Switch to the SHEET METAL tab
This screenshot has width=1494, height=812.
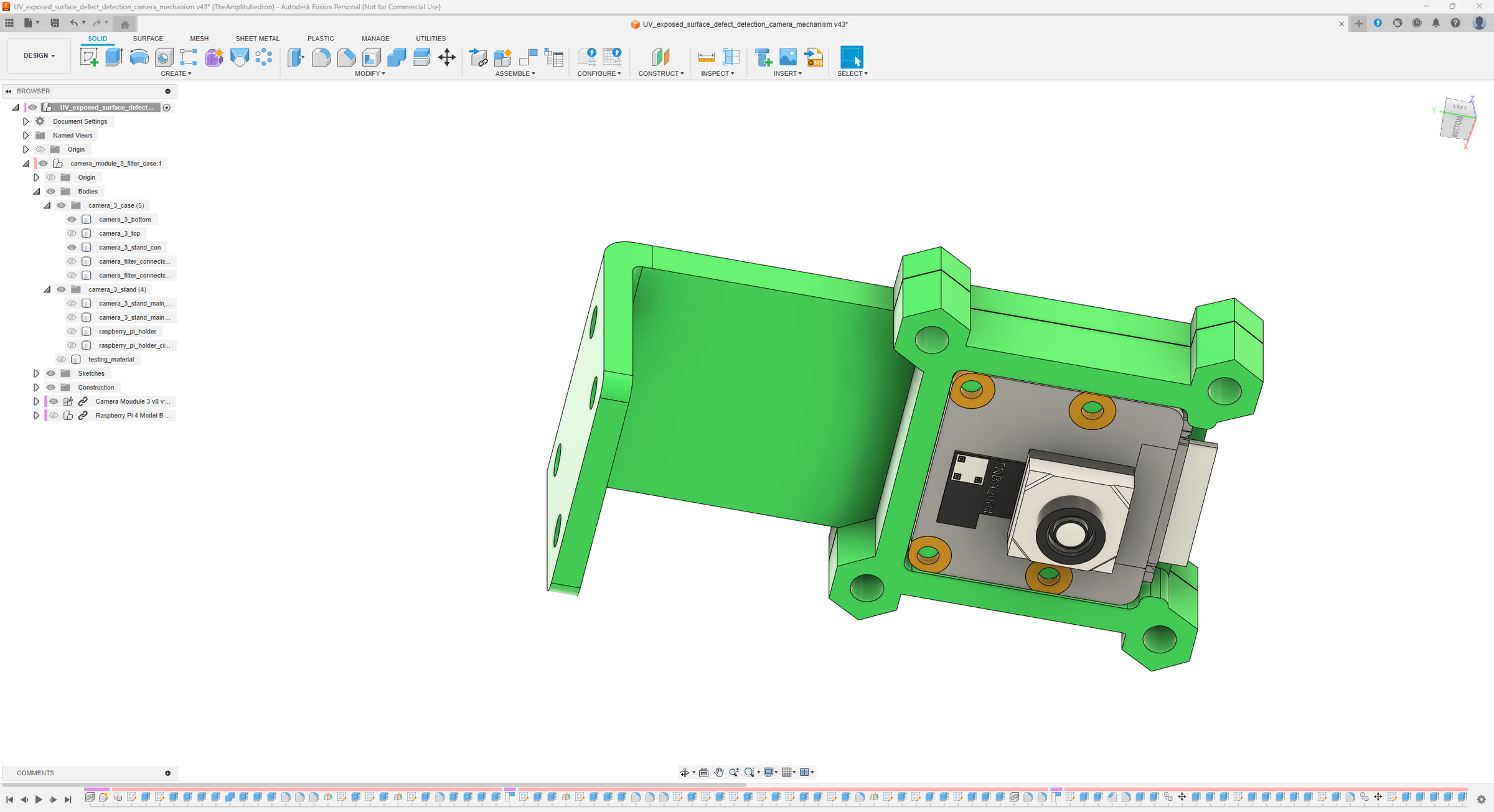[258, 39]
